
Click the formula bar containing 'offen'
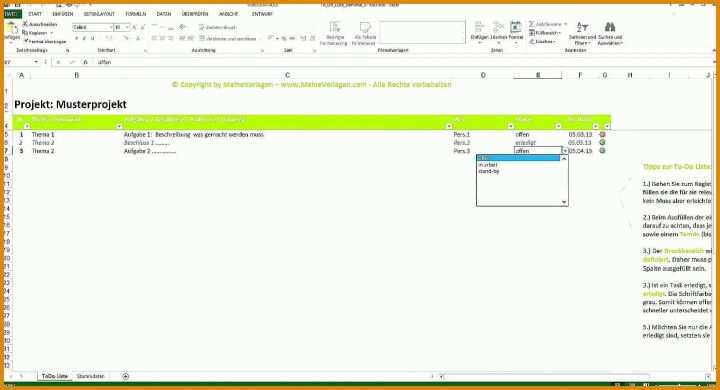[404, 62]
